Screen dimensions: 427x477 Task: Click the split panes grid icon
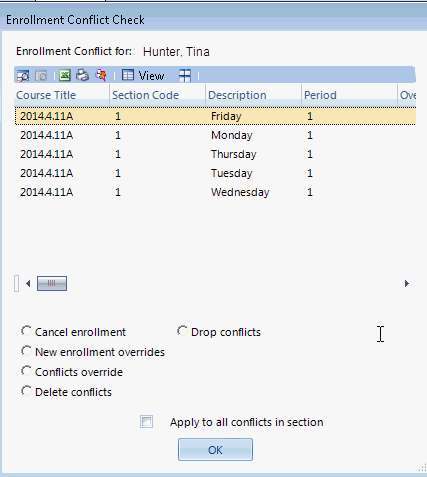(x=185, y=76)
